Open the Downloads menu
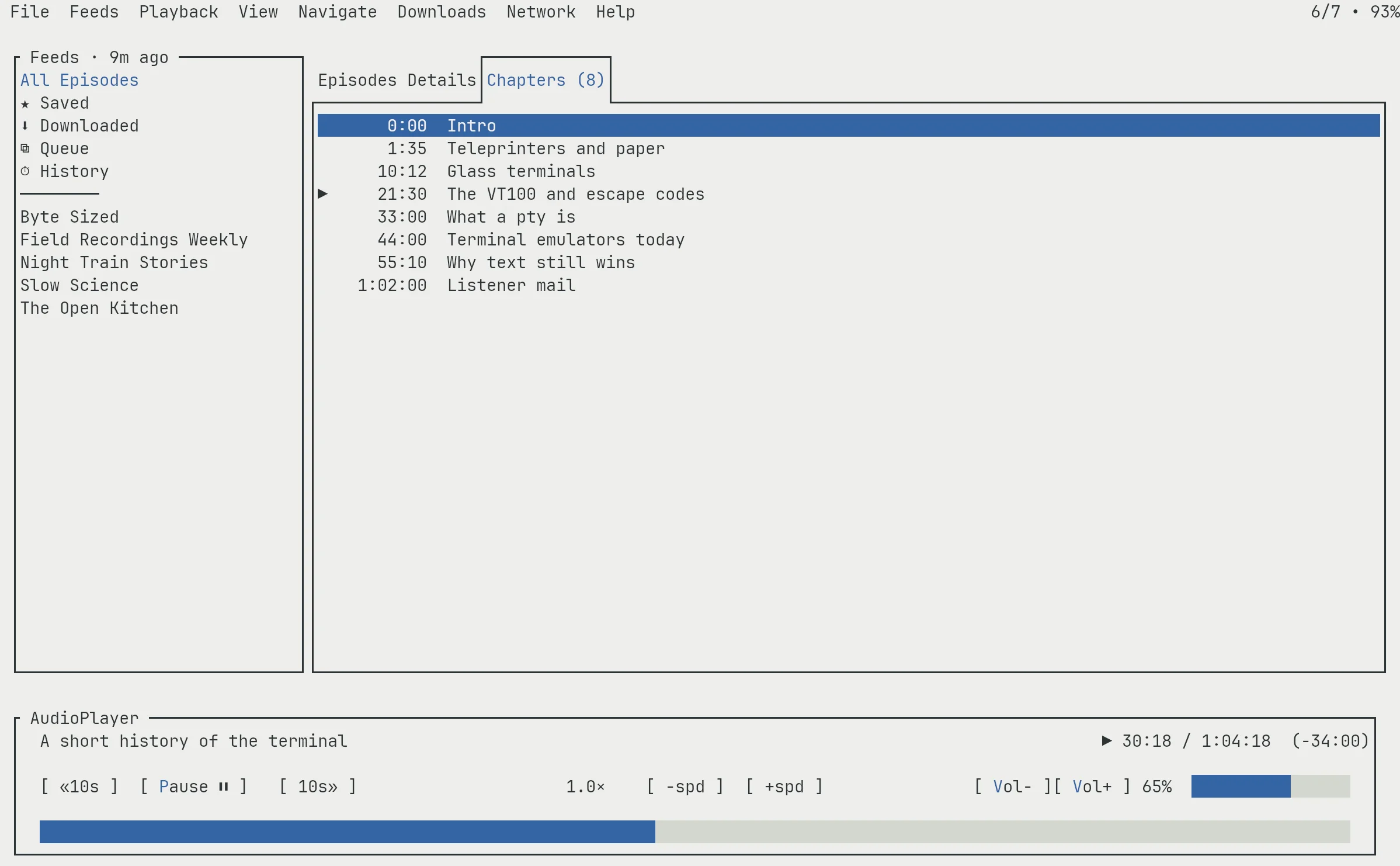1400x866 pixels. coord(442,12)
